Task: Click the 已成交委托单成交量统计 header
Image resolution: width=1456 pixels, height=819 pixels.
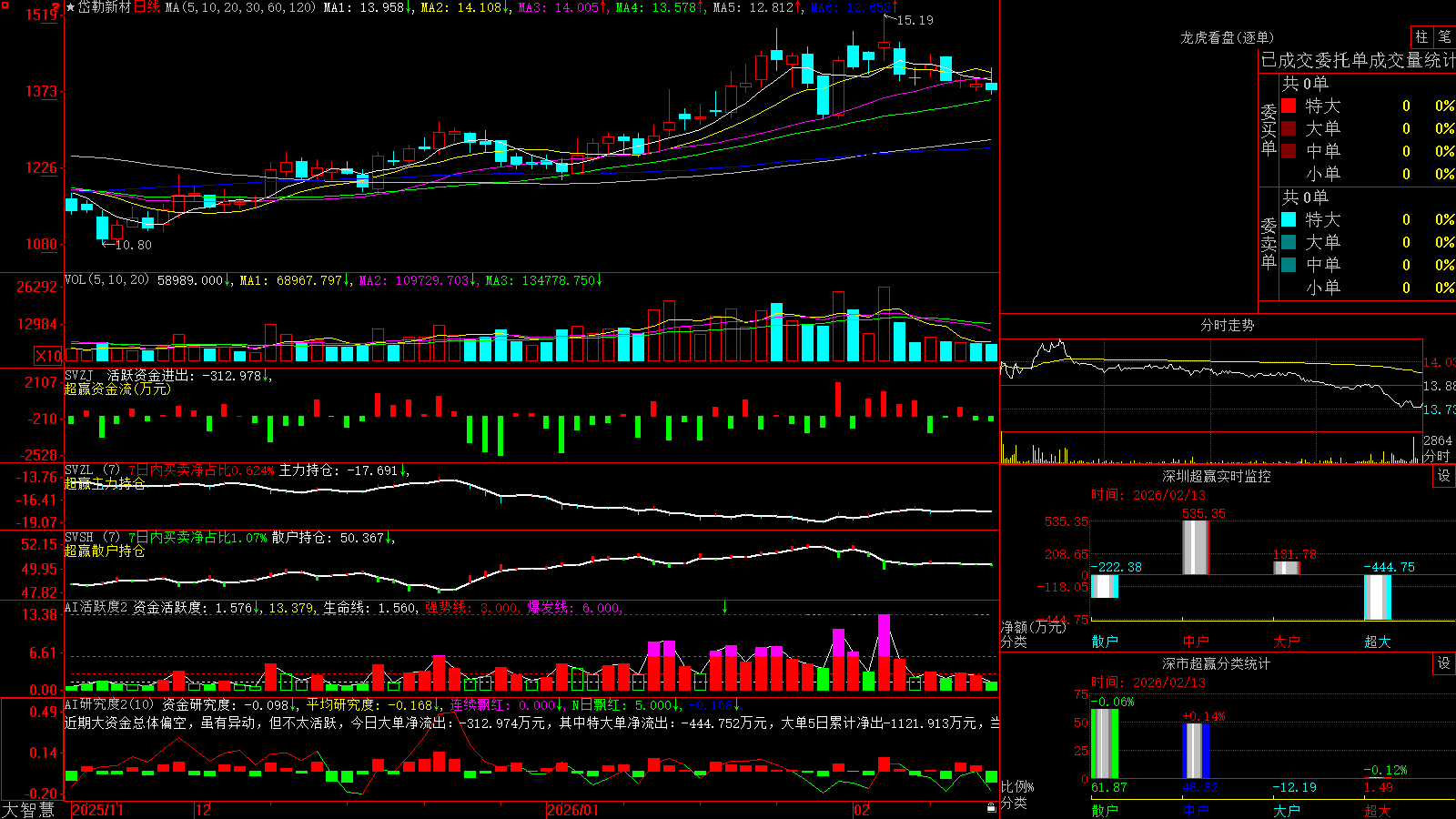Action: (x=1358, y=60)
